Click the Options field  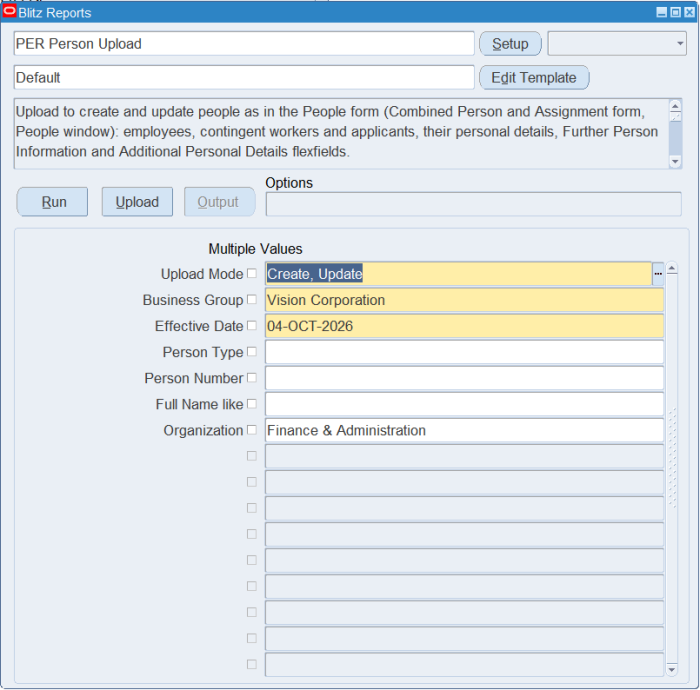click(474, 204)
